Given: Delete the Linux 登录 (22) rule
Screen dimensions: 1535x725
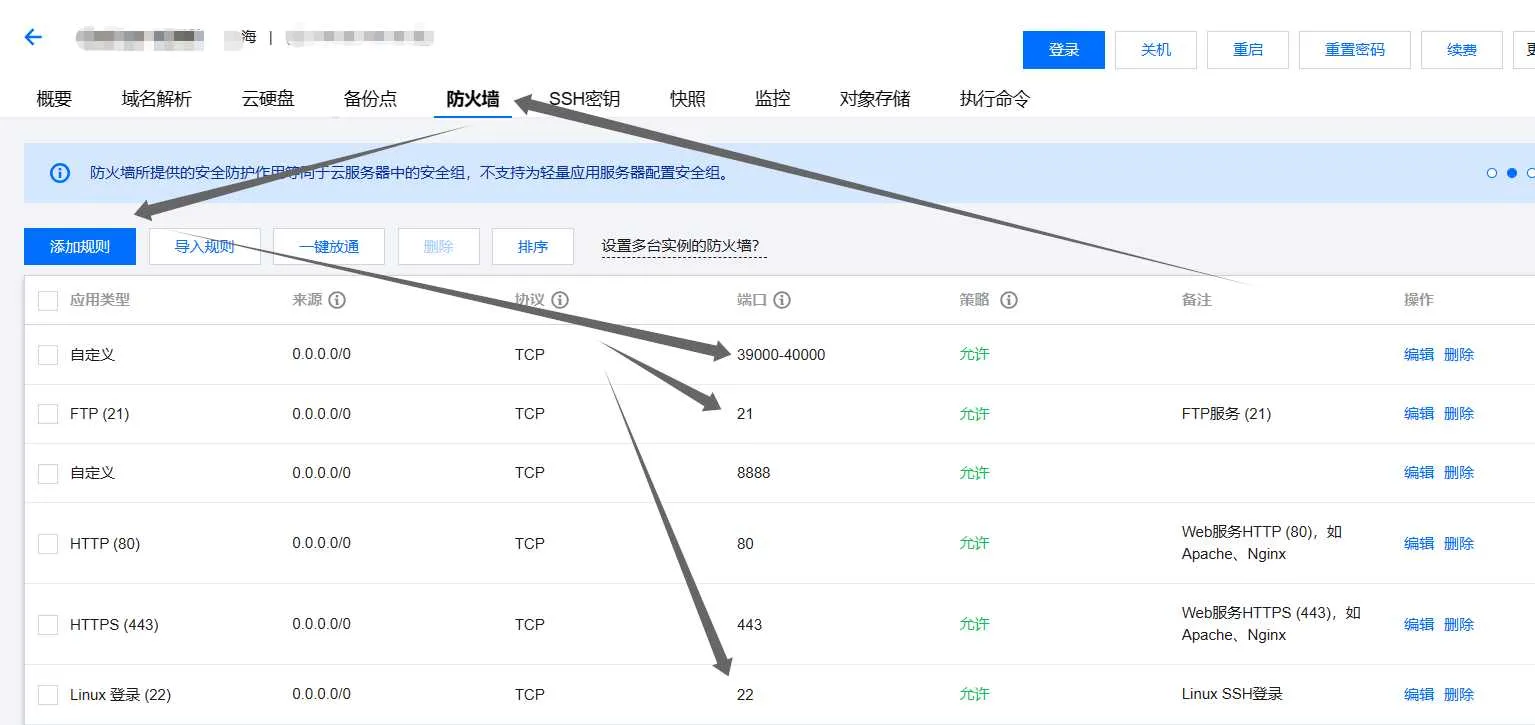Looking at the screenshot, I should 1459,695.
